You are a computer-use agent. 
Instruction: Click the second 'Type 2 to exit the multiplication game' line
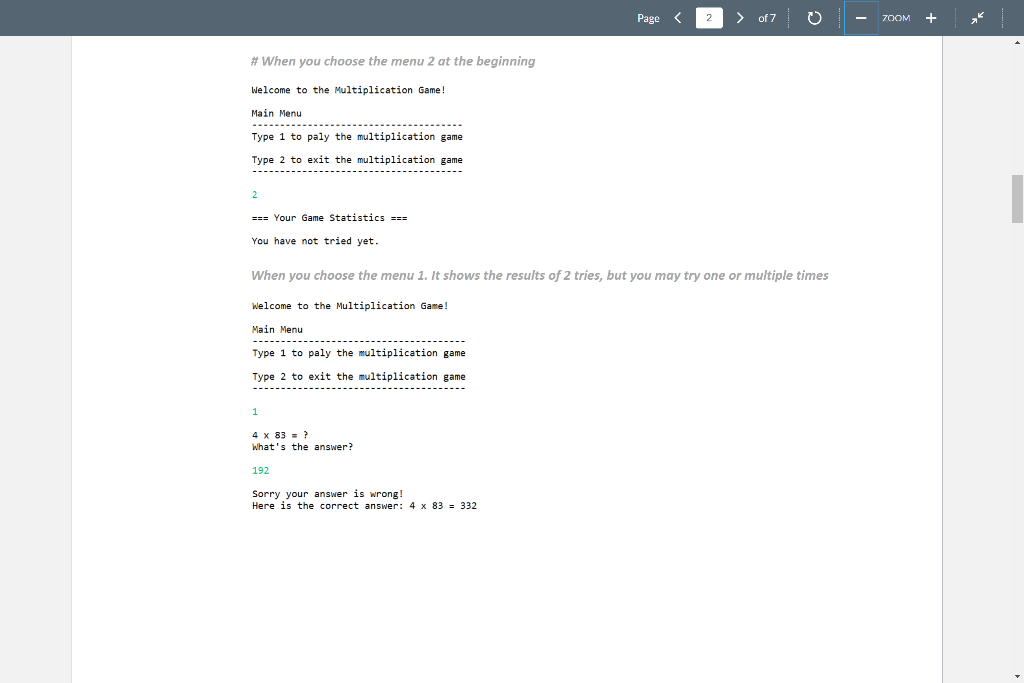point(359,377)
